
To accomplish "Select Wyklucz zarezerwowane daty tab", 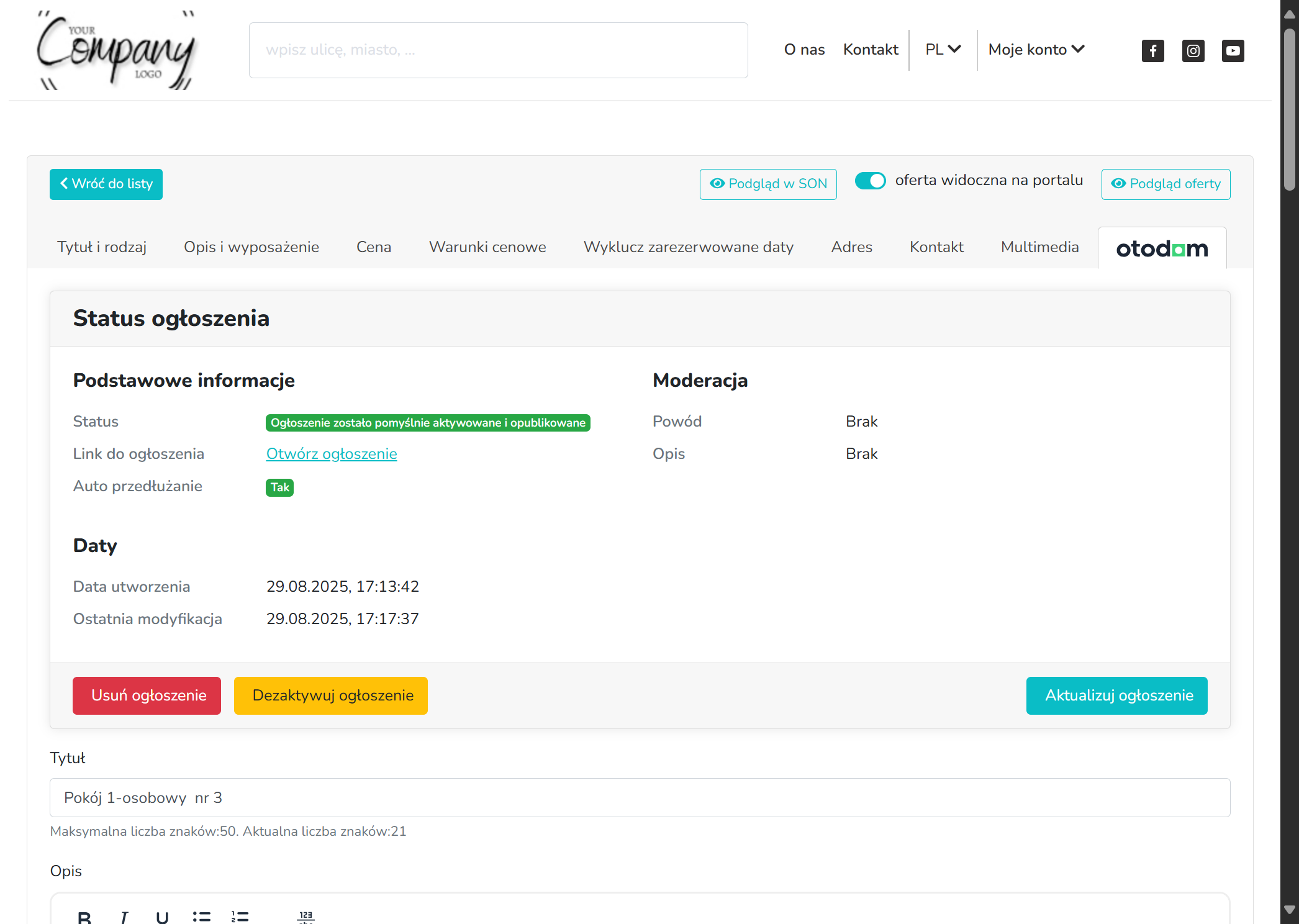I will click(689, 247).
